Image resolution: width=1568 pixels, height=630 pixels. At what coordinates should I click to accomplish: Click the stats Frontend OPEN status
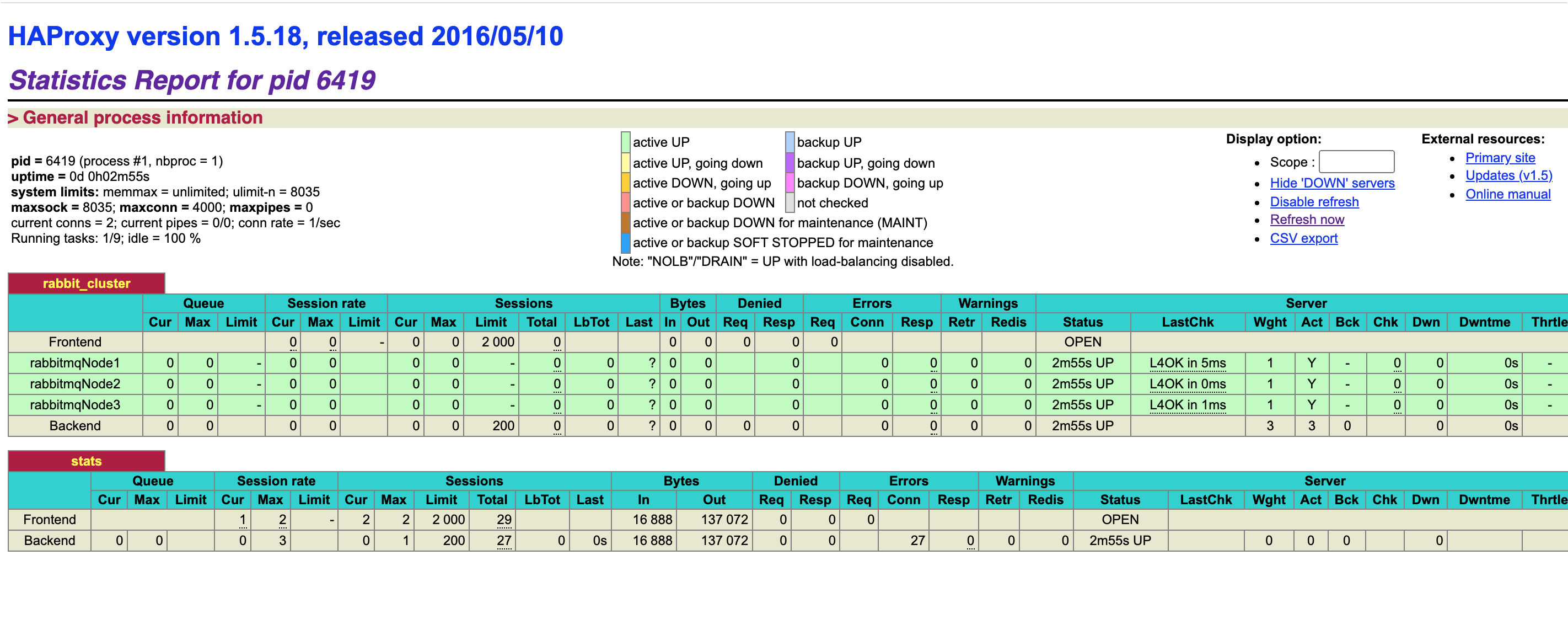point(1120,520)
